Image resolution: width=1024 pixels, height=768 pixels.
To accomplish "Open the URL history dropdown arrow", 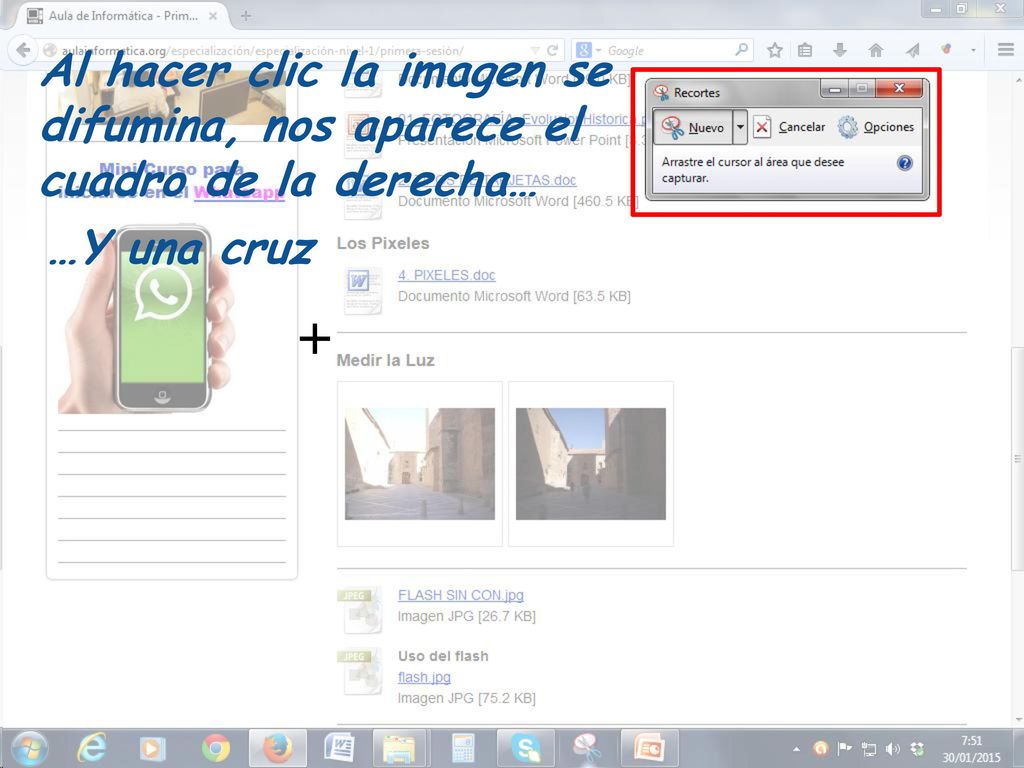I will point(535,50).
